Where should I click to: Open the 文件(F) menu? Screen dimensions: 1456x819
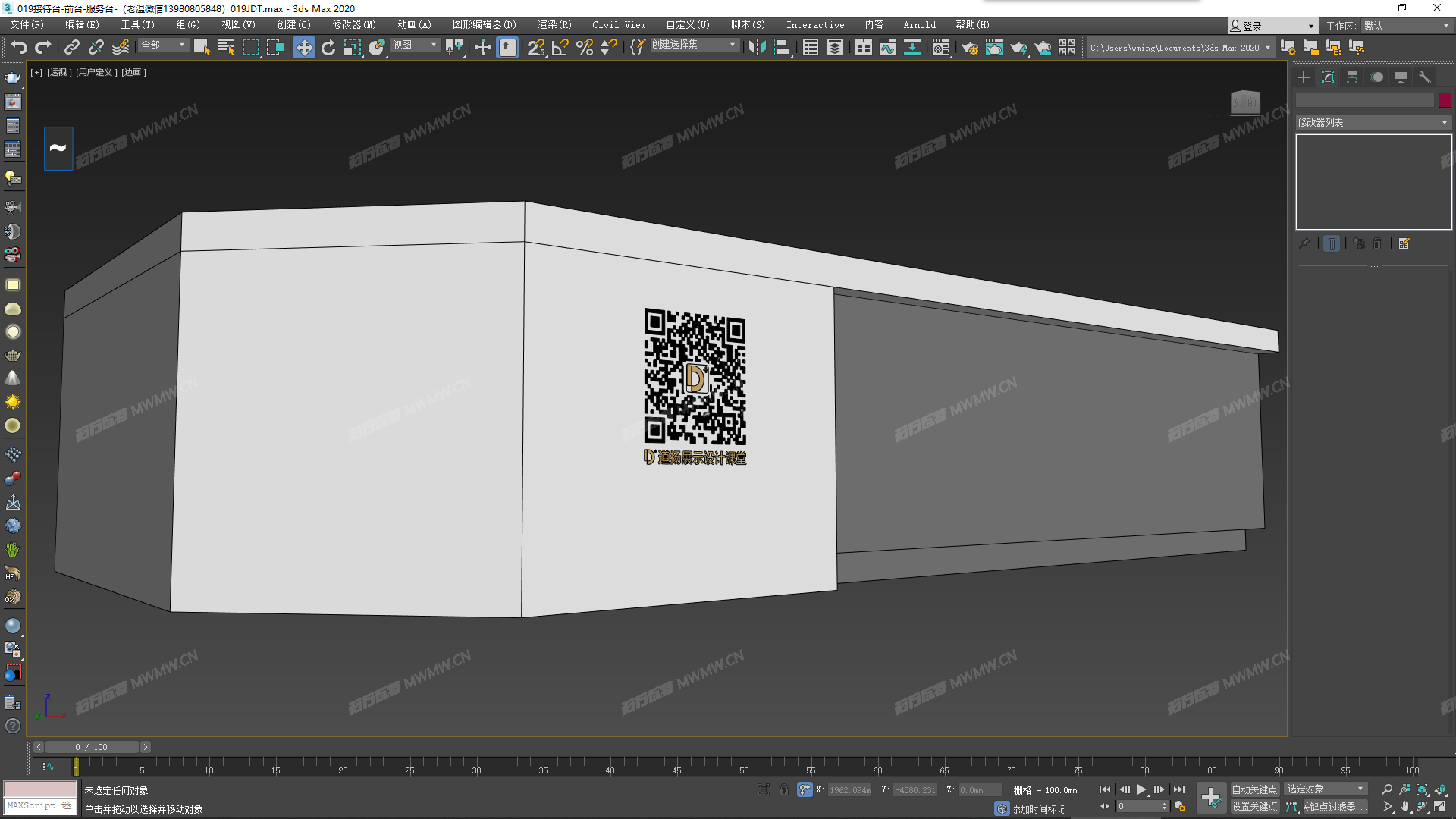tap(27, 25)
